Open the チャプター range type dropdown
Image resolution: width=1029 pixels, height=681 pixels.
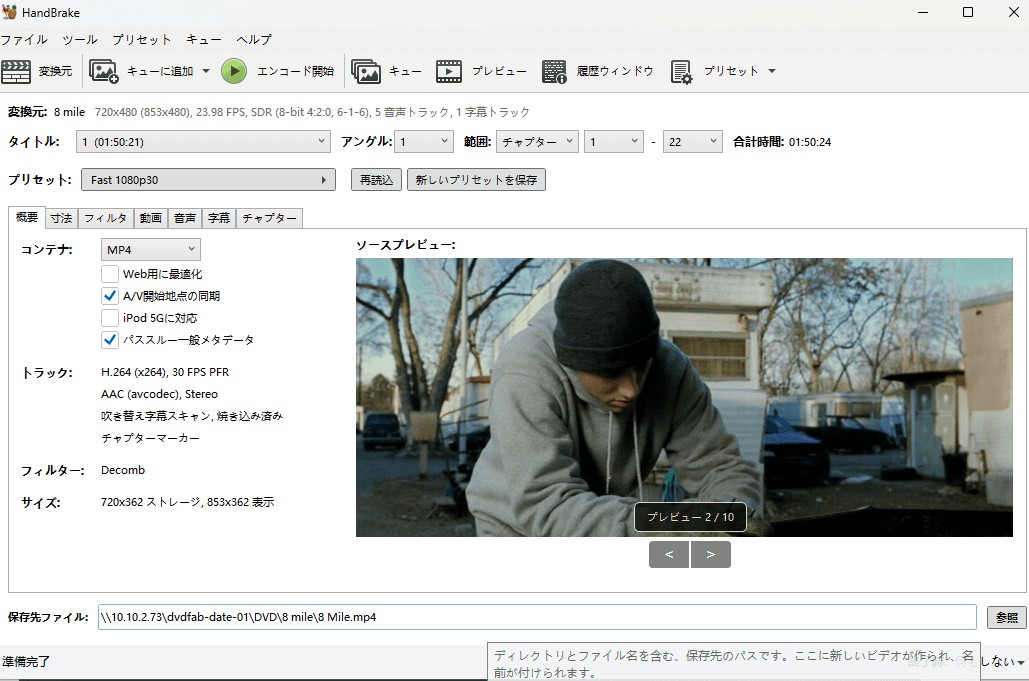coord(537,142)
